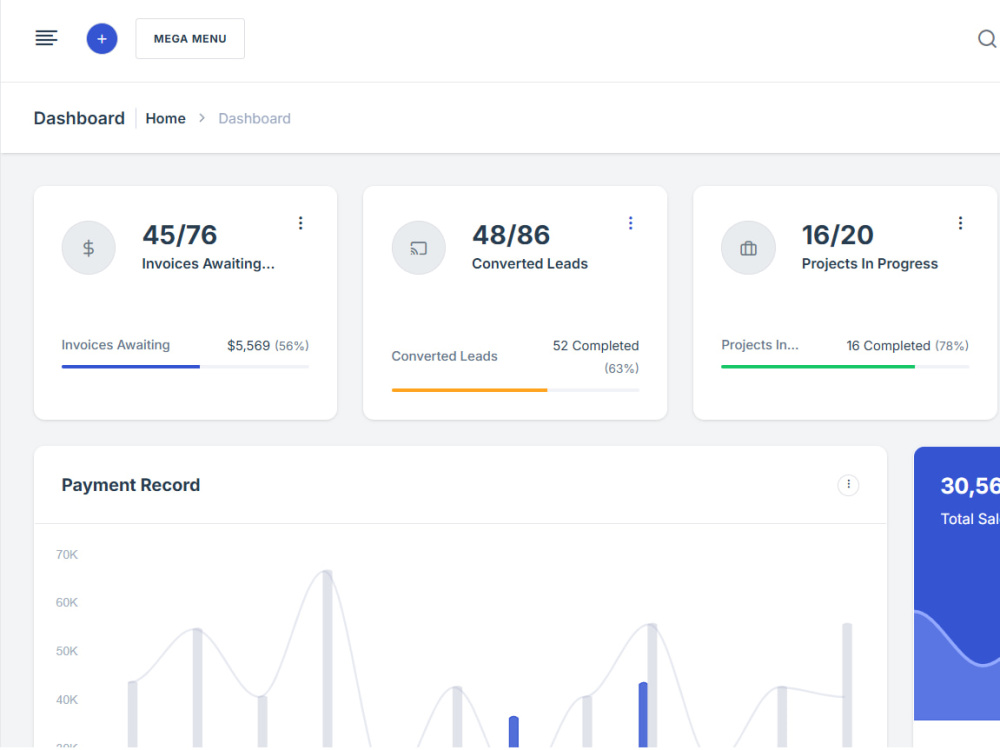Open the options menu of the 45/76 Invoices card
The height and width of the screenshot is (750, 1000).
[x=300, y=223]
